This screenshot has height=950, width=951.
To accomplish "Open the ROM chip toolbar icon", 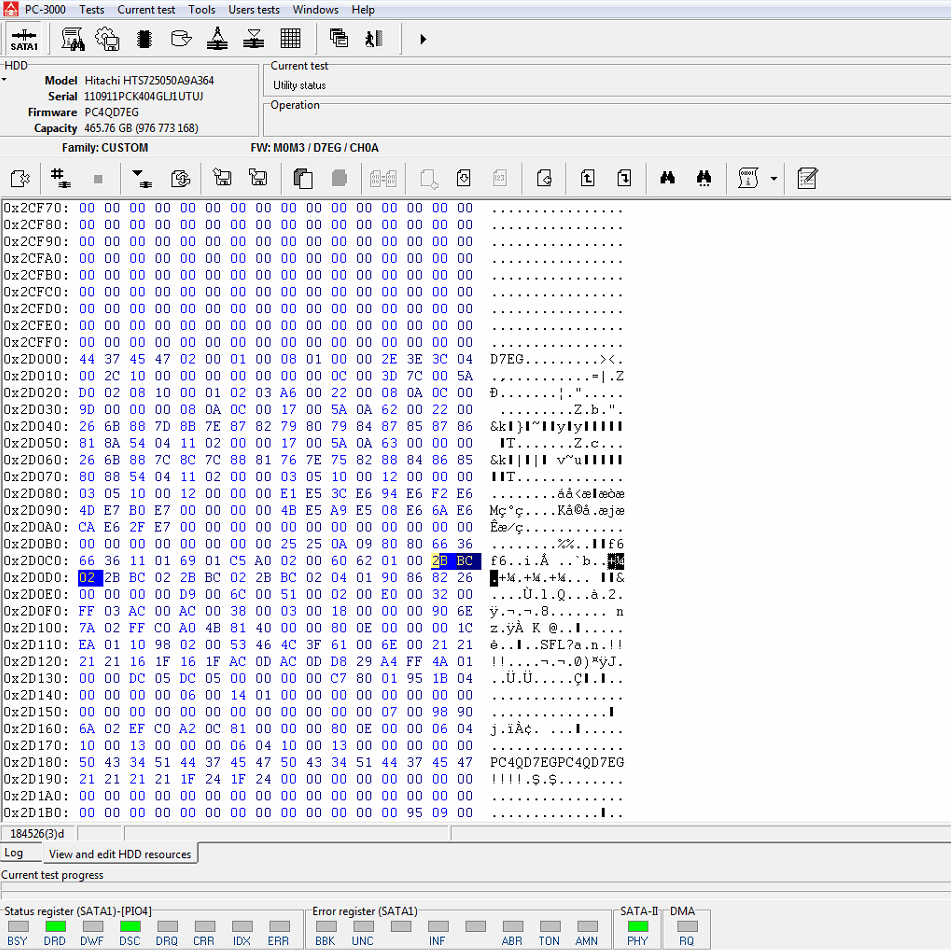I will [x=144, y=39].
